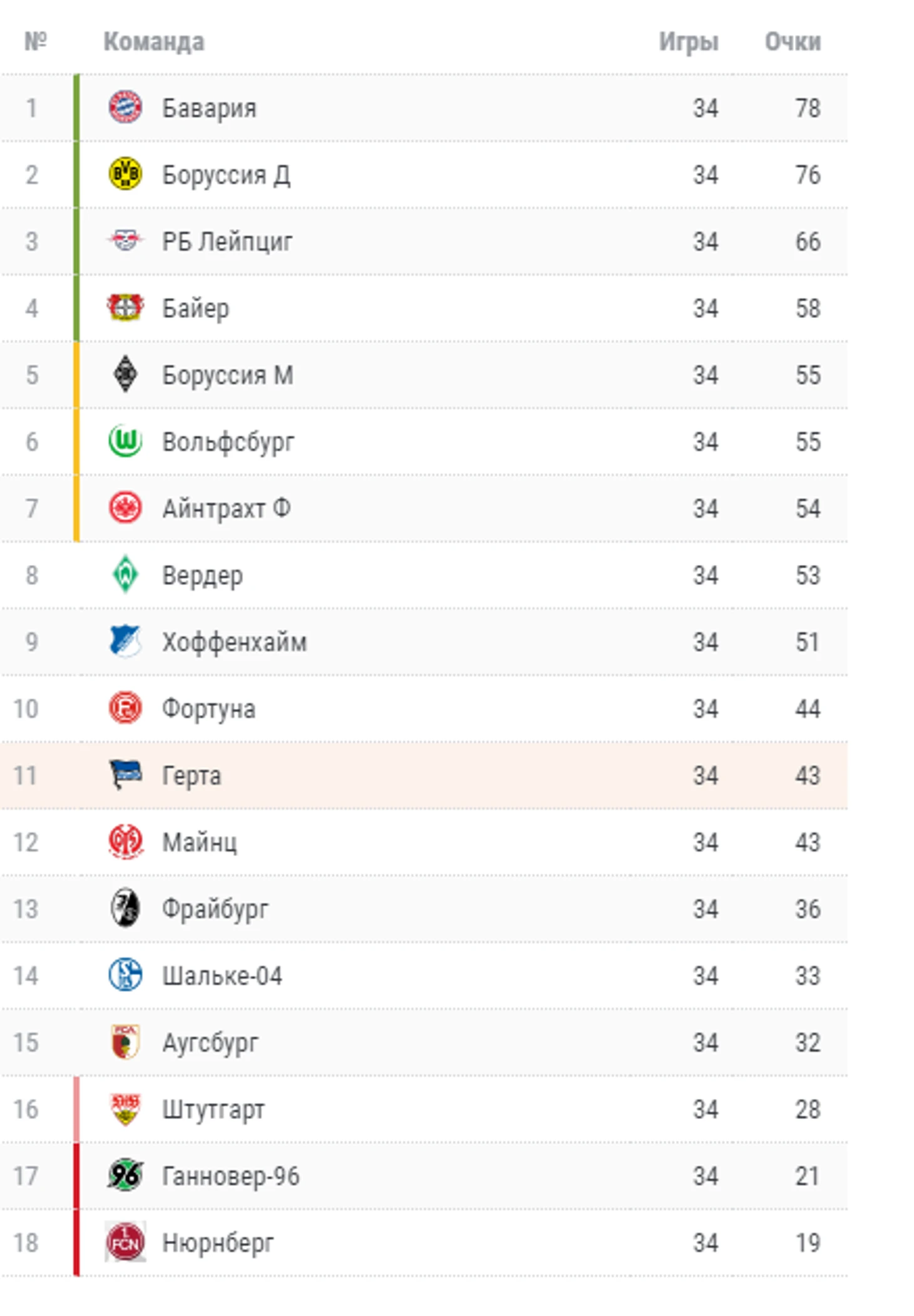Click the Wolfsburg green W logo
This screenshot has width=914, height=1316.
125,441
